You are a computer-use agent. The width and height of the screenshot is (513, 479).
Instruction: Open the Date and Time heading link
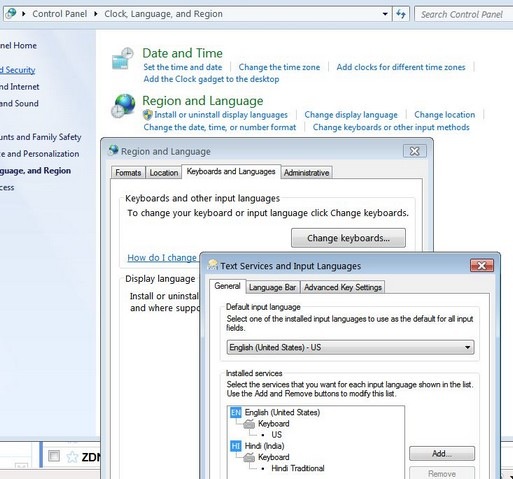182,53
